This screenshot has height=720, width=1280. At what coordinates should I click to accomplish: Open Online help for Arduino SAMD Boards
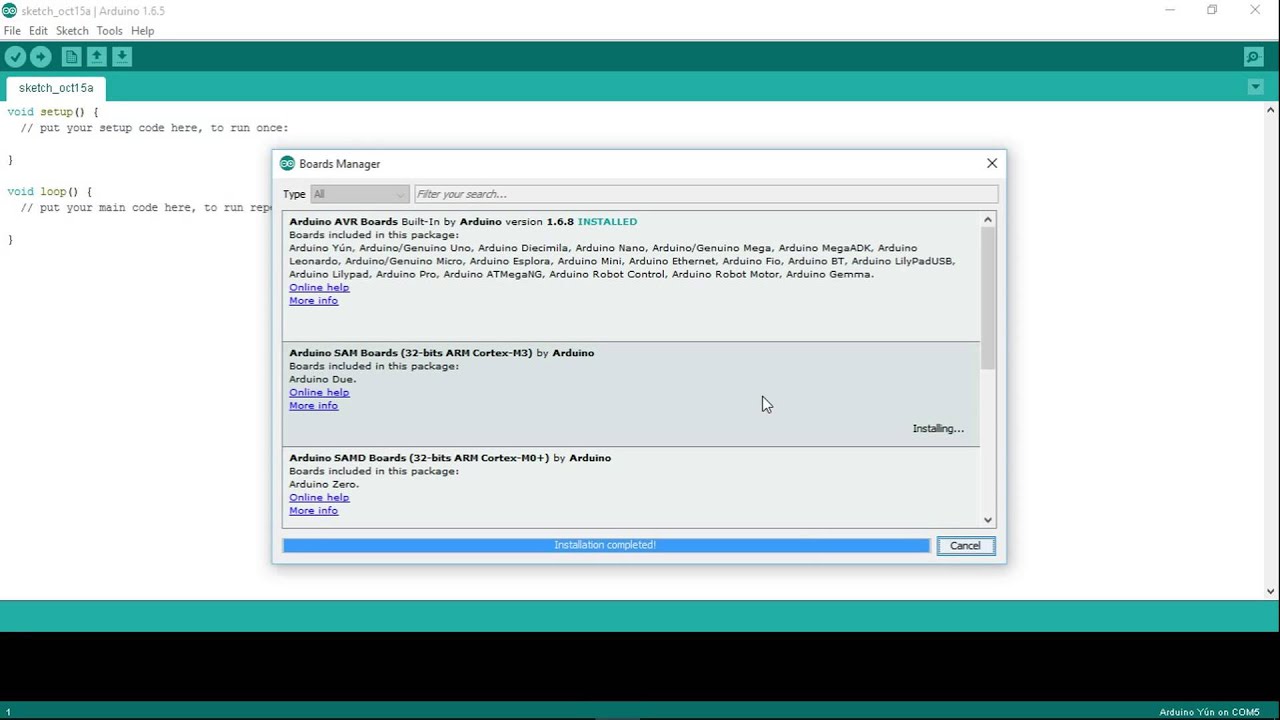coord(319,497)
